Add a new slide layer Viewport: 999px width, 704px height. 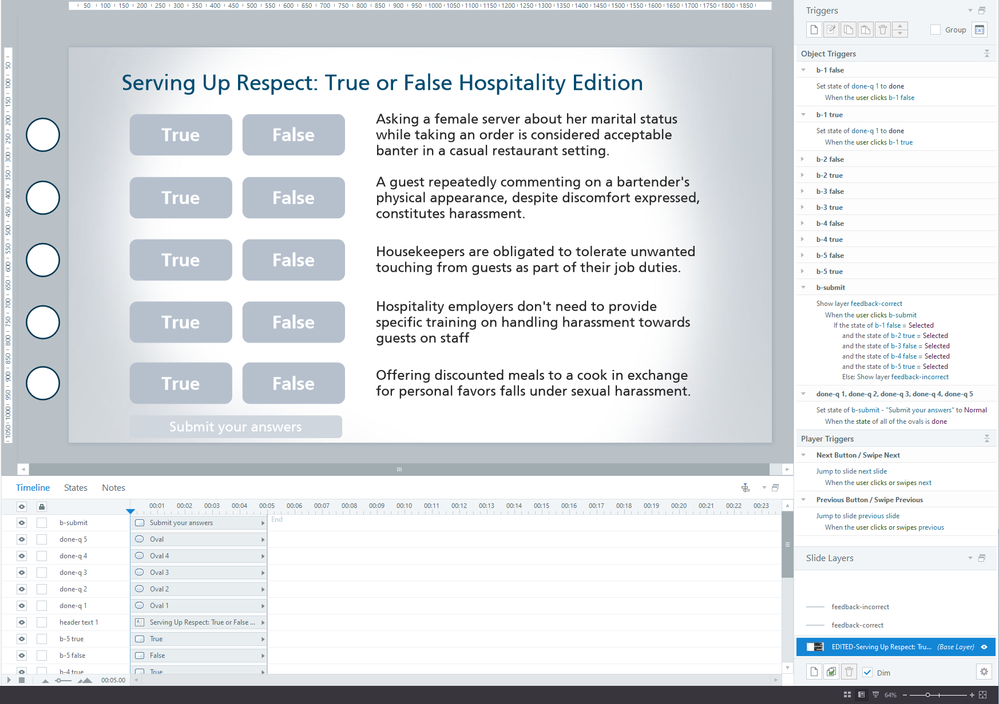814,672
